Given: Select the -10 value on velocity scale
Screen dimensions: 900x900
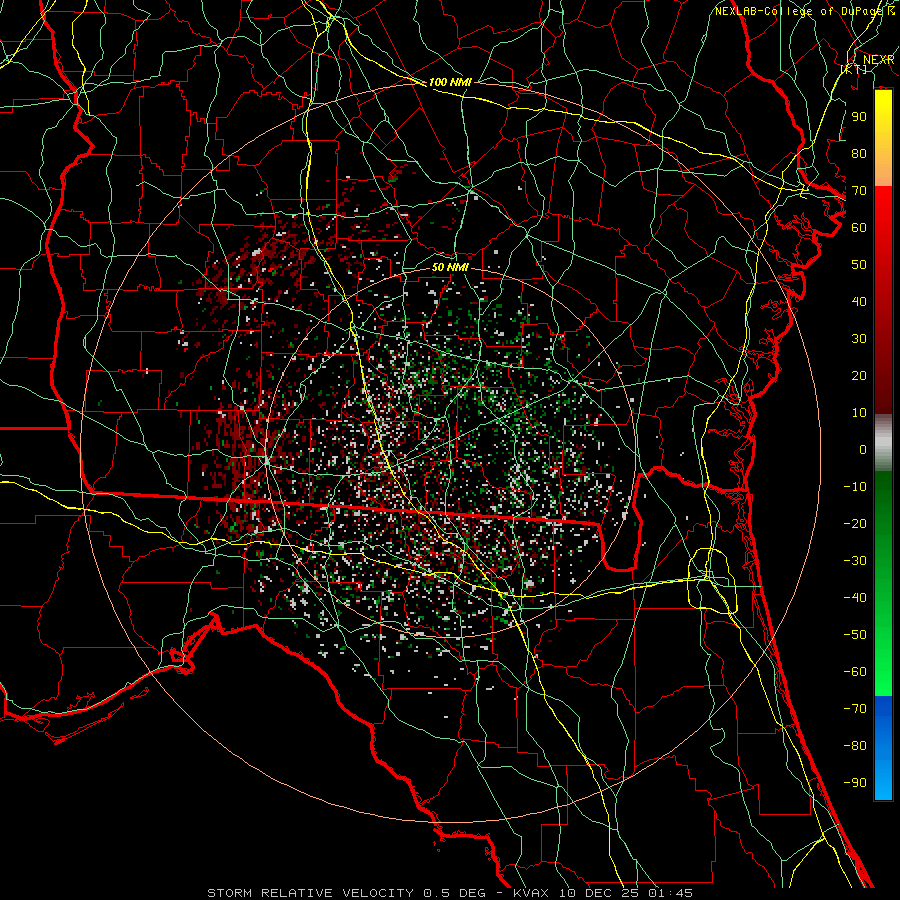Looking at the screenshot, I should (855, 487).
